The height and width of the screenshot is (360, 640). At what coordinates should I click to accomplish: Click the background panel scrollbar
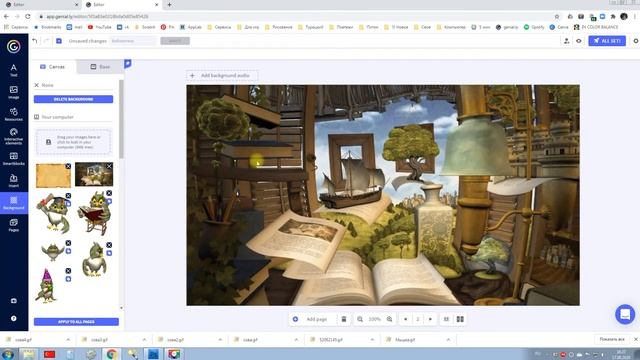click(x=121, y=119)
